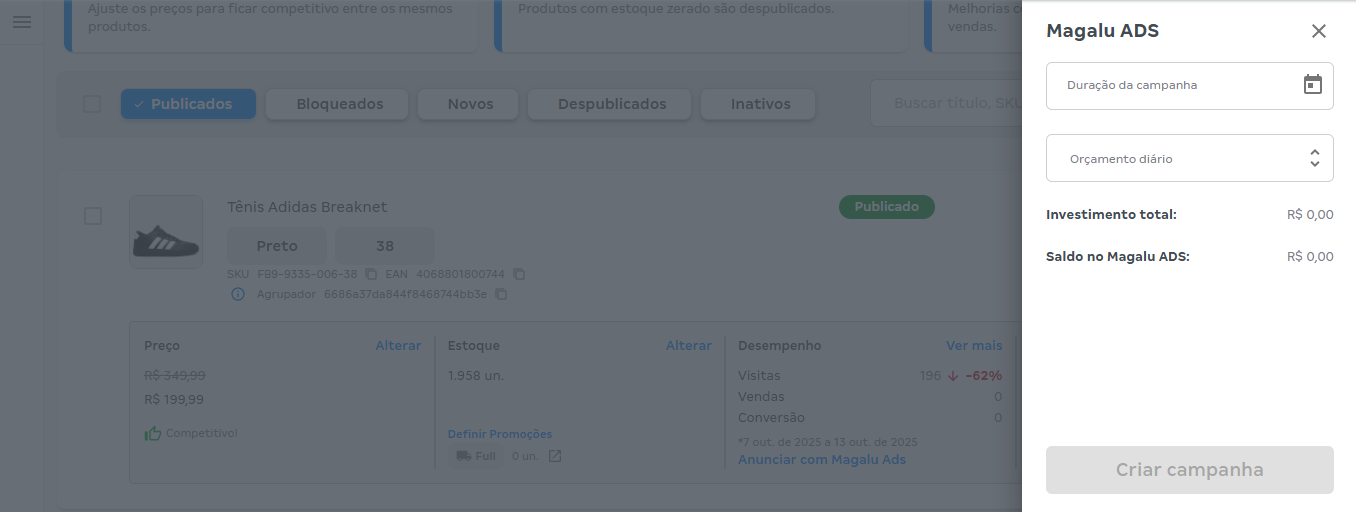Copy the Agrupador ID
The height and width of the screenshot is (512, 1356).
(501, 294)
